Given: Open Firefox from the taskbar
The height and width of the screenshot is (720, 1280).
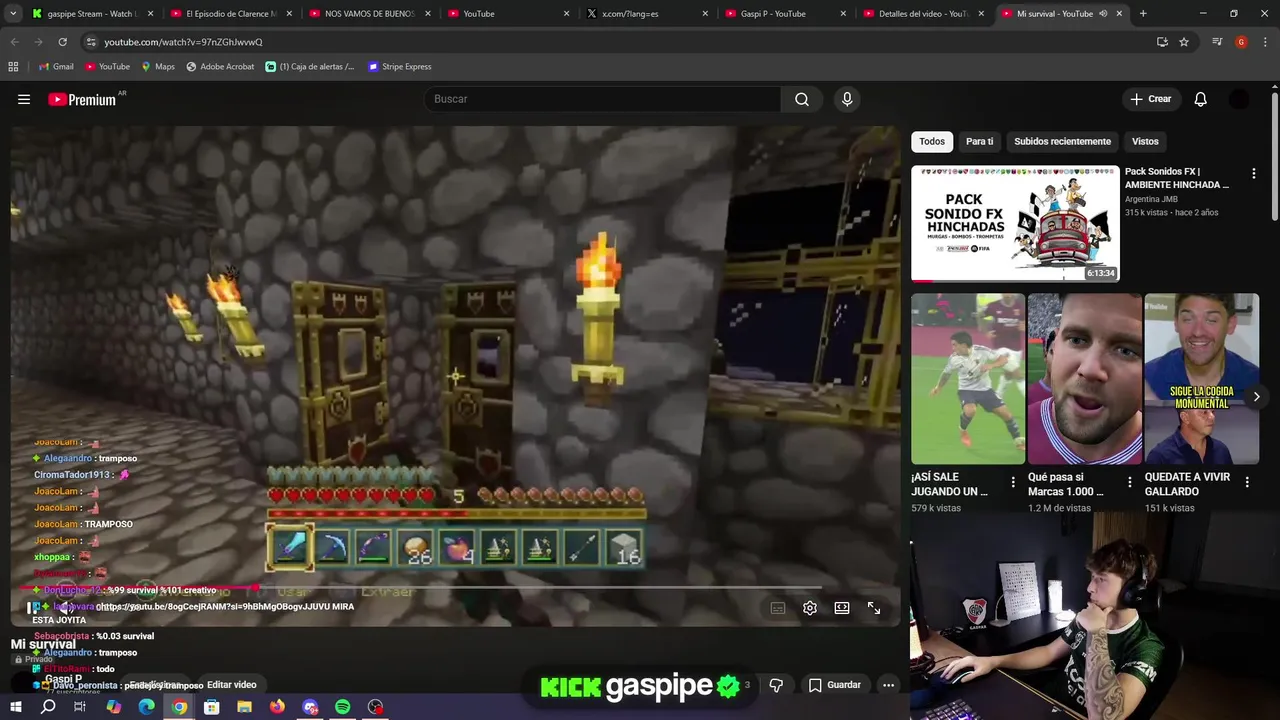Looking at the screenshot, I should click(x=277, y=707).
